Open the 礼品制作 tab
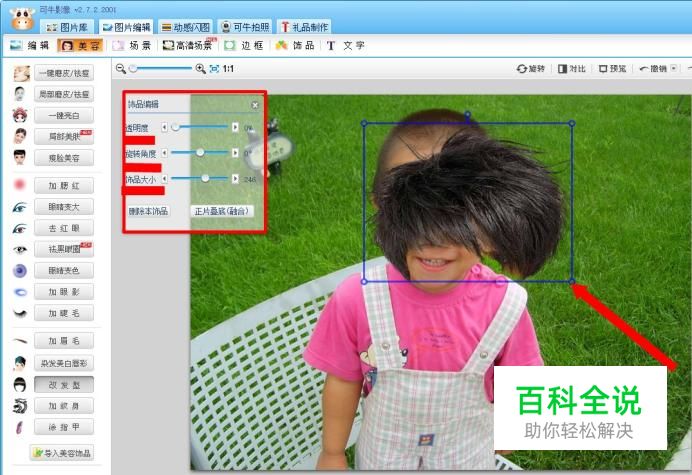 305,27
